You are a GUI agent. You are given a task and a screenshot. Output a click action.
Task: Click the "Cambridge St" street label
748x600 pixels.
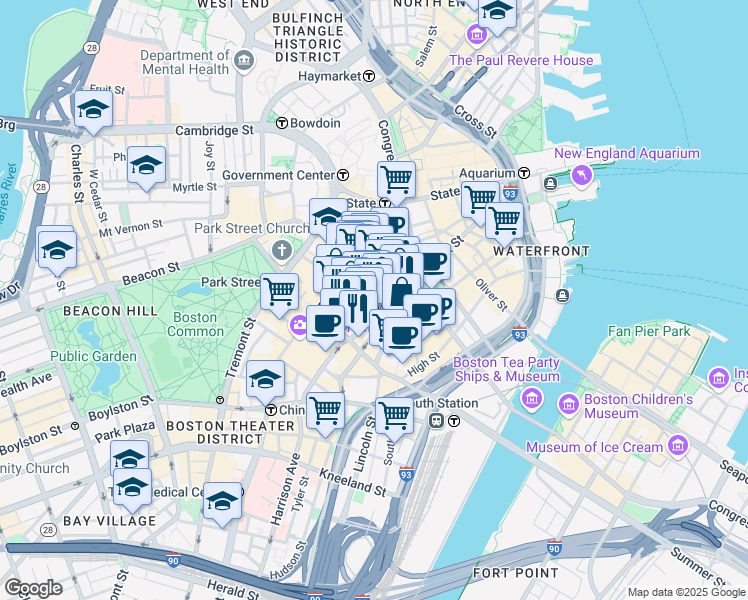pyautogui.click(x=215, y=130)
